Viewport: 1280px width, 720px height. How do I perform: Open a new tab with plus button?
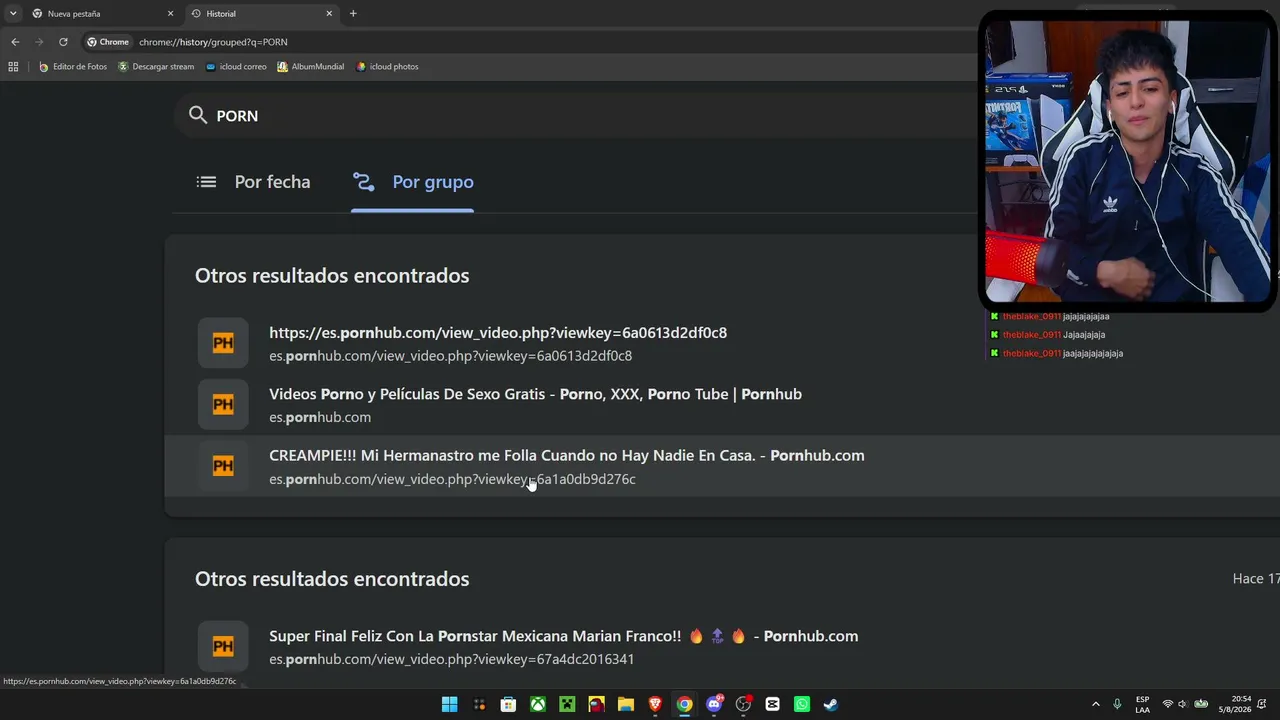click(x=353, y=14)
